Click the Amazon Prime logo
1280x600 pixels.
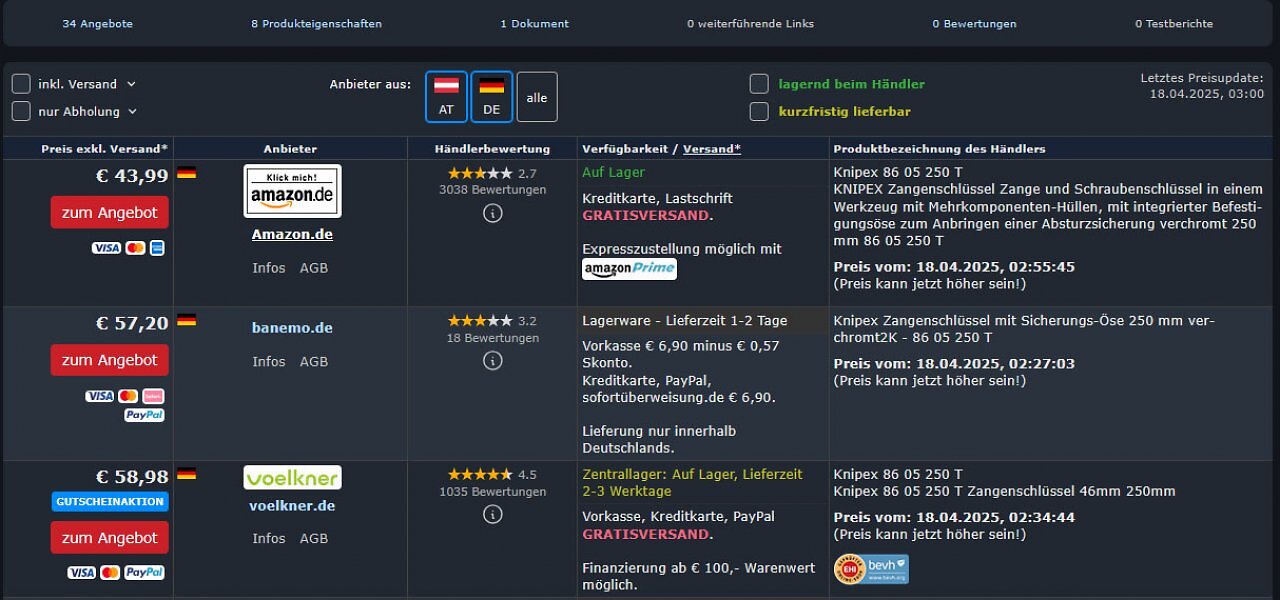coord(629,269)
